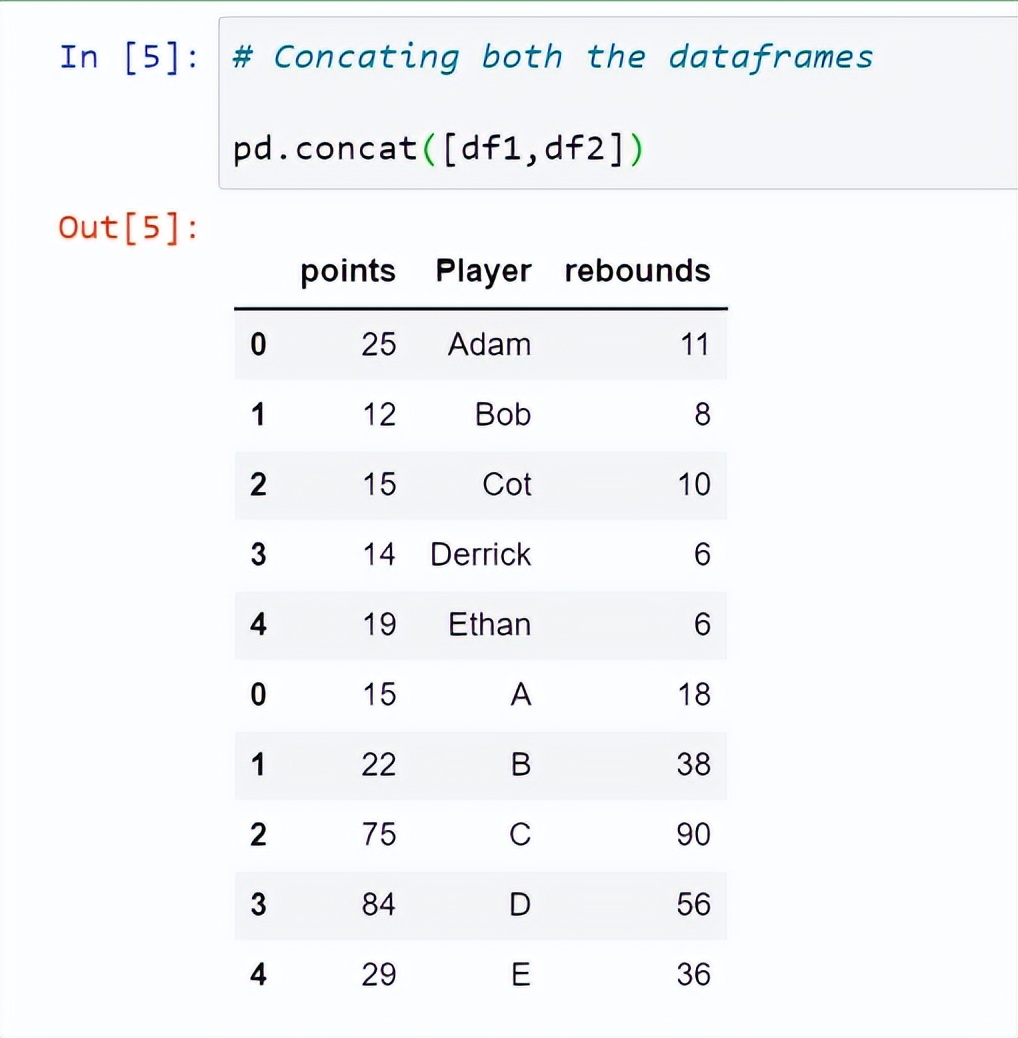The width and height of the screenshot is (1018, 1038).
Task: Click the pd.concat code line
Action: (x=438, y=148)
